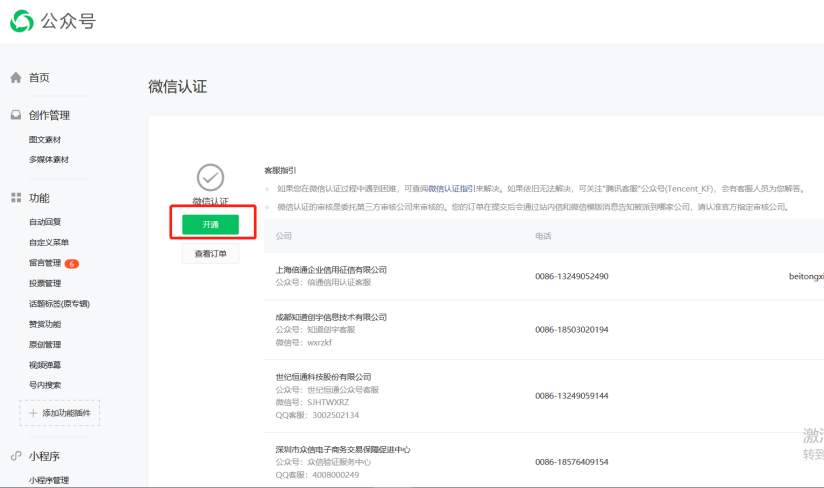Click 公众号: 倍通信用认证客服 text
This screenshot has width=824, height=488.
coord(323,283)
